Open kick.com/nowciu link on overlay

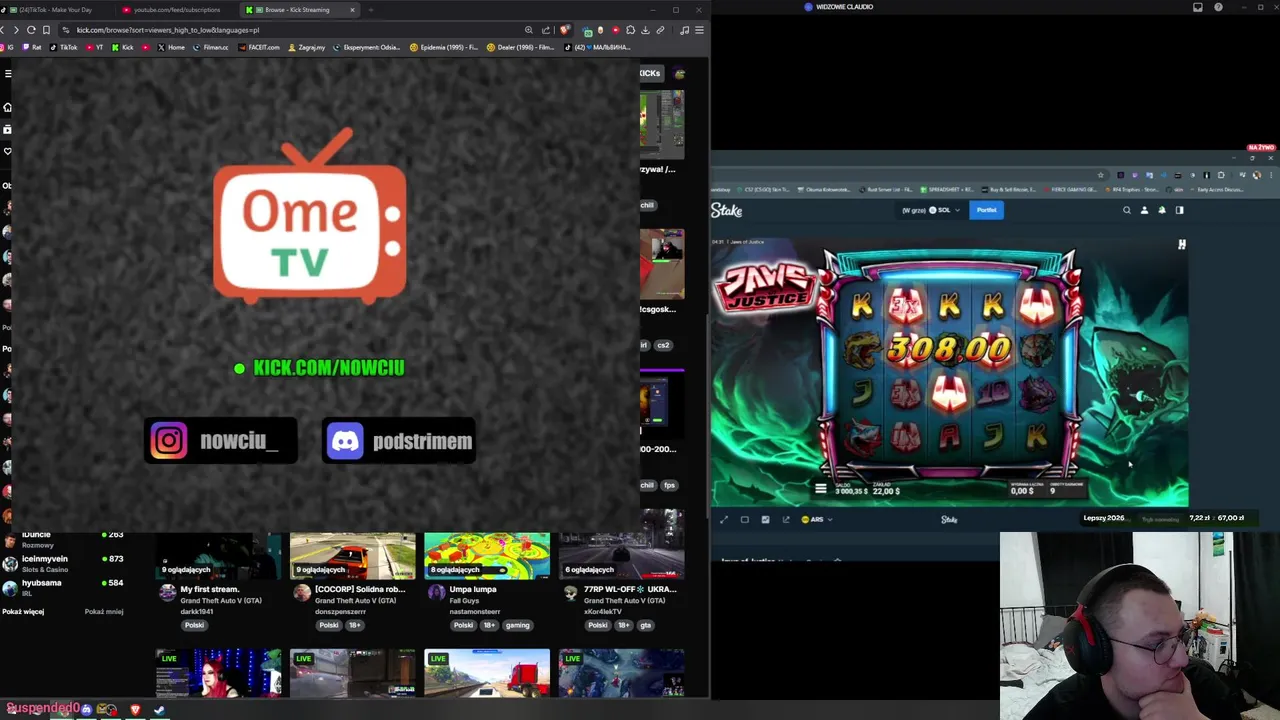328,368
